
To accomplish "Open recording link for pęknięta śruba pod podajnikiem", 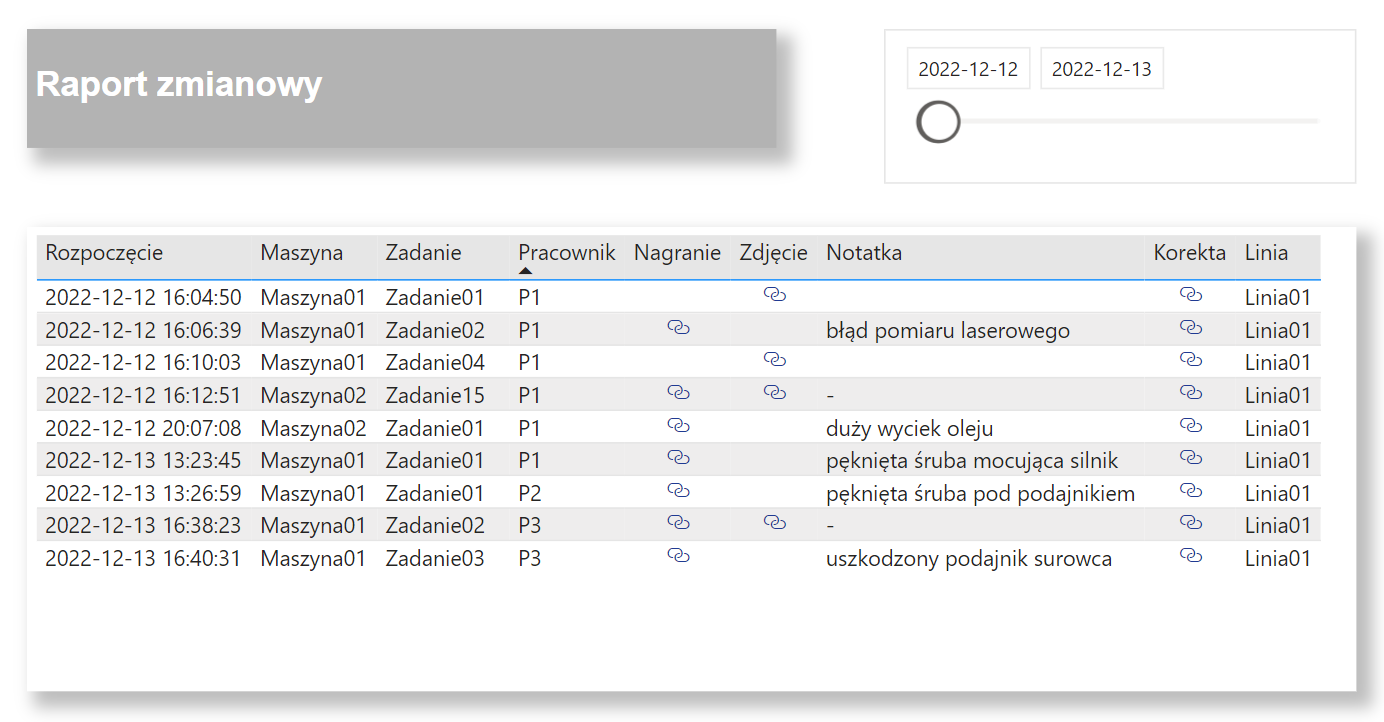I will (x=678, y=490).
